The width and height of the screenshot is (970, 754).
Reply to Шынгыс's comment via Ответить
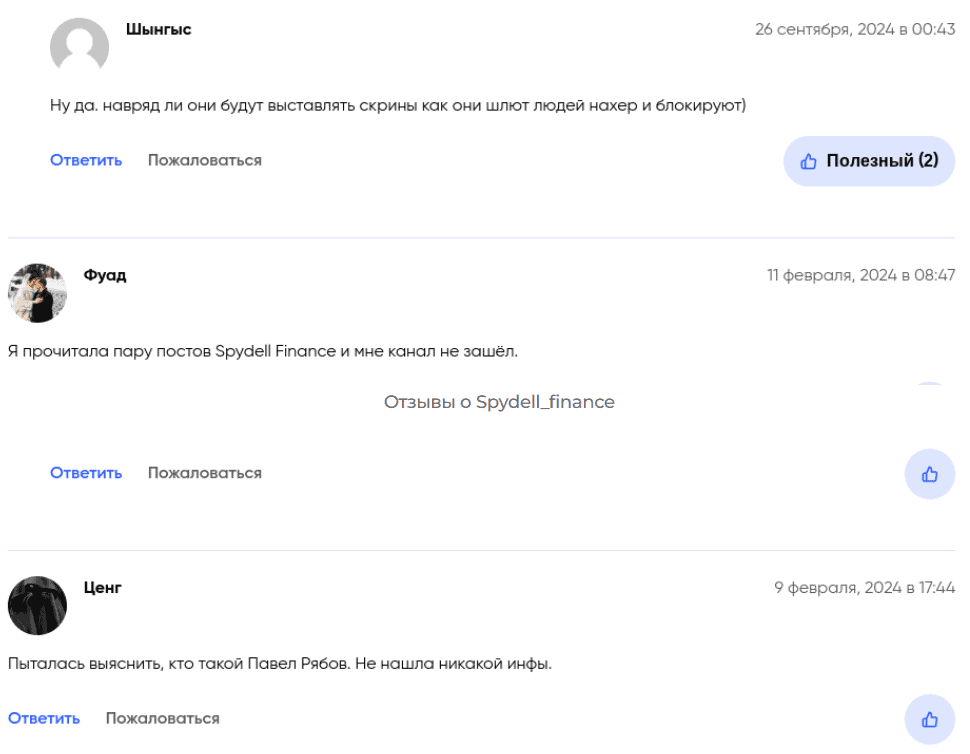pos(86,160)
